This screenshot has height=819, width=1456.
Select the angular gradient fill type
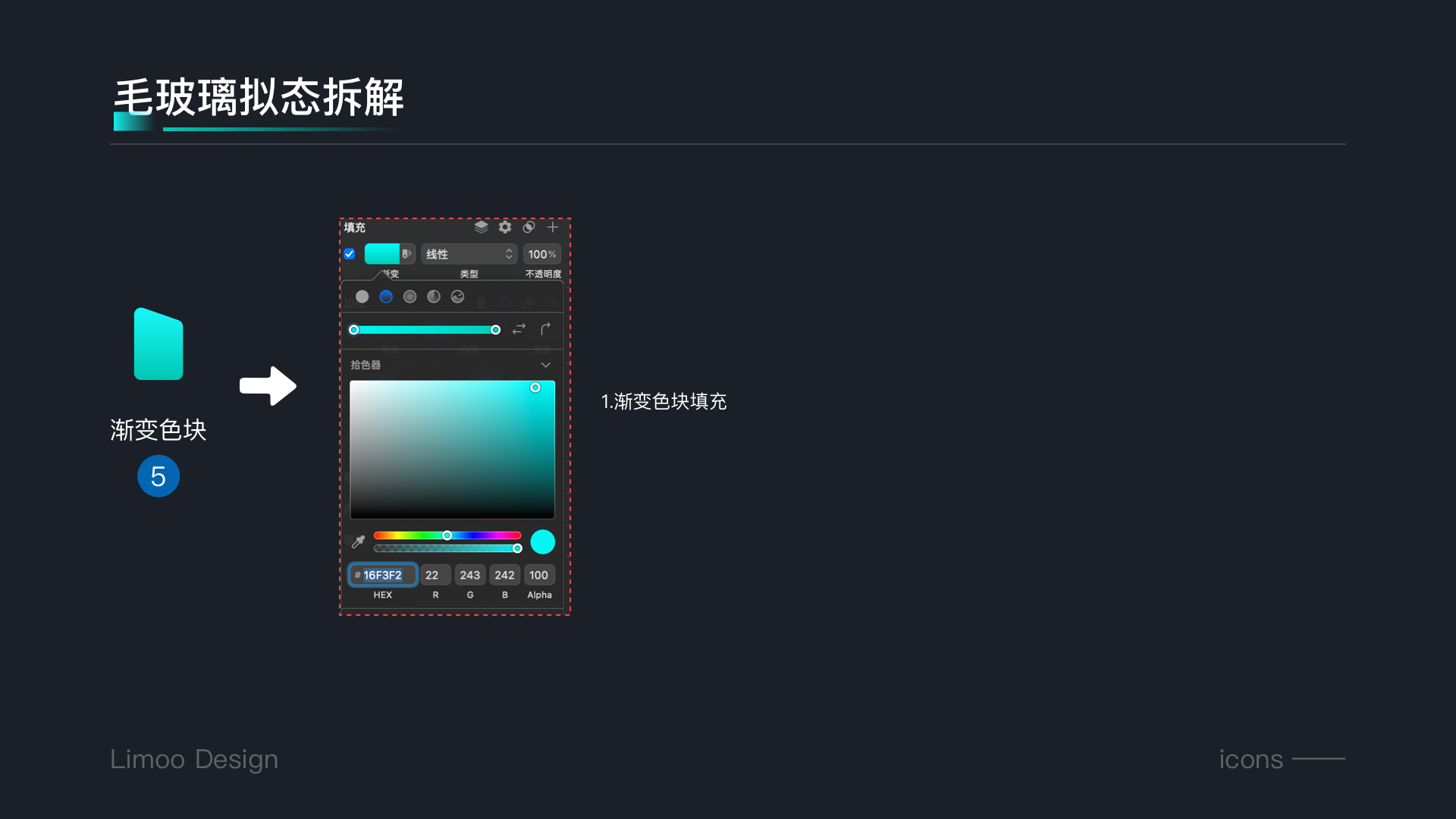pyautogui.click(x=434, y=297)
